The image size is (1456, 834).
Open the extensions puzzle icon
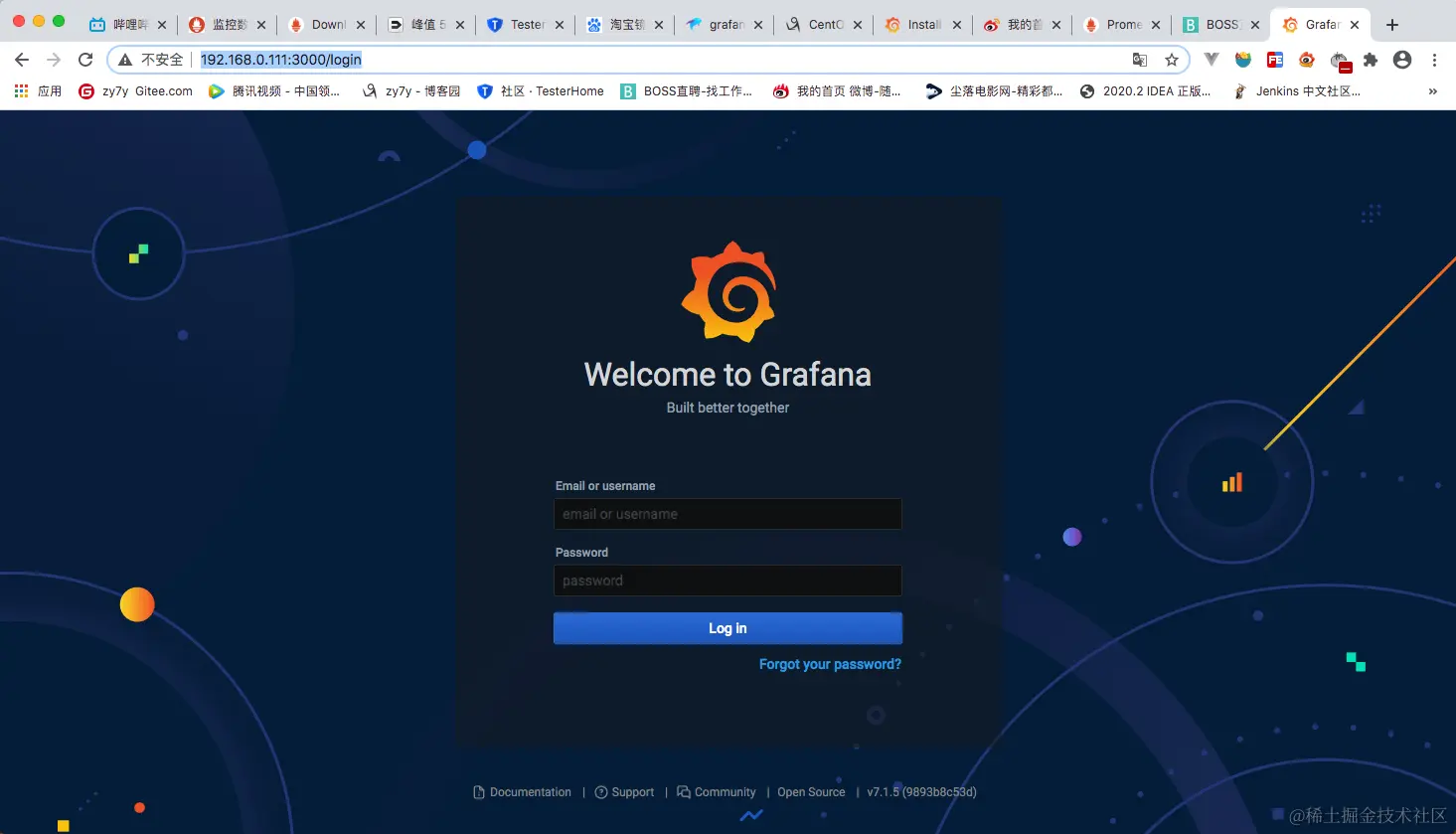point(1371,60)
